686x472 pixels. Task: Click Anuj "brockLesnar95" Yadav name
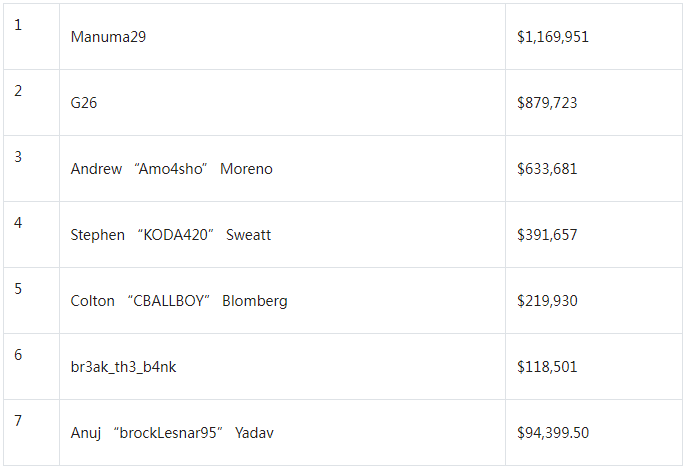click(172, 433)
